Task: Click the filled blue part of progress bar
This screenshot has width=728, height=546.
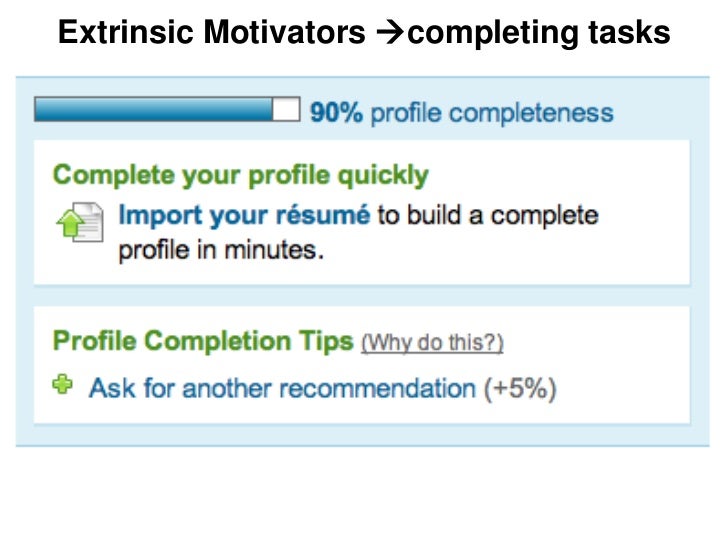Action: [x=154, y=110]
